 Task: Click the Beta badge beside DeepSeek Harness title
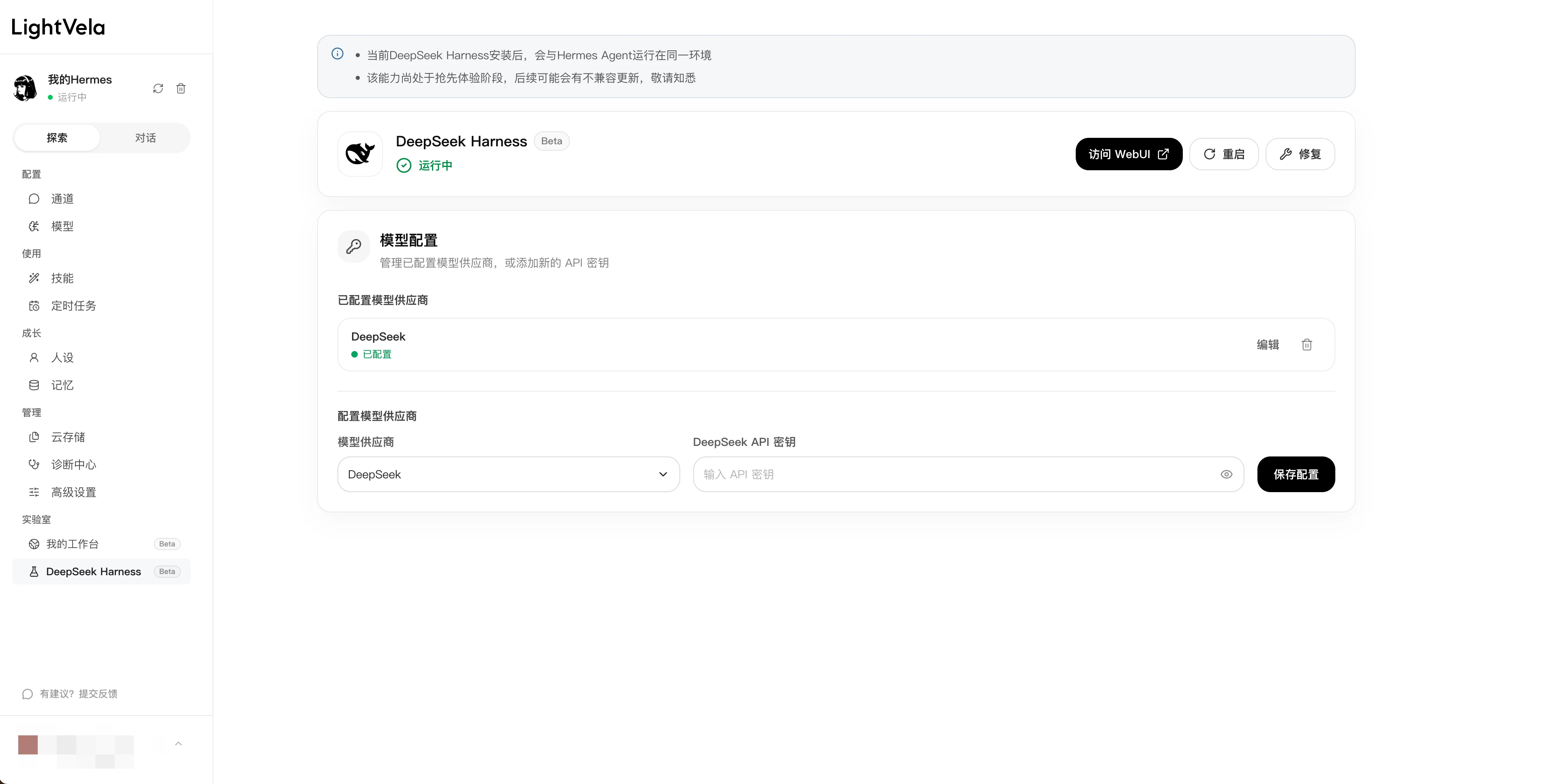pyautogui.click(x=552, y=141)
